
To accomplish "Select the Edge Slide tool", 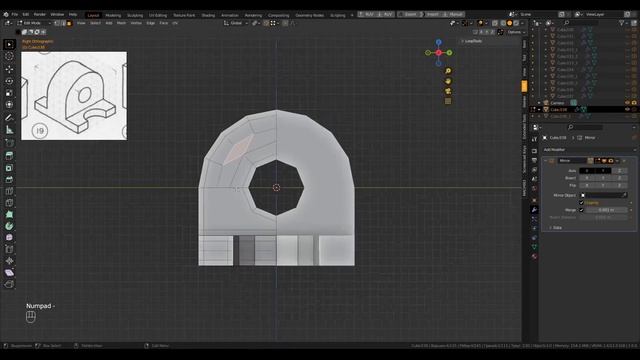I will (9, 249).
